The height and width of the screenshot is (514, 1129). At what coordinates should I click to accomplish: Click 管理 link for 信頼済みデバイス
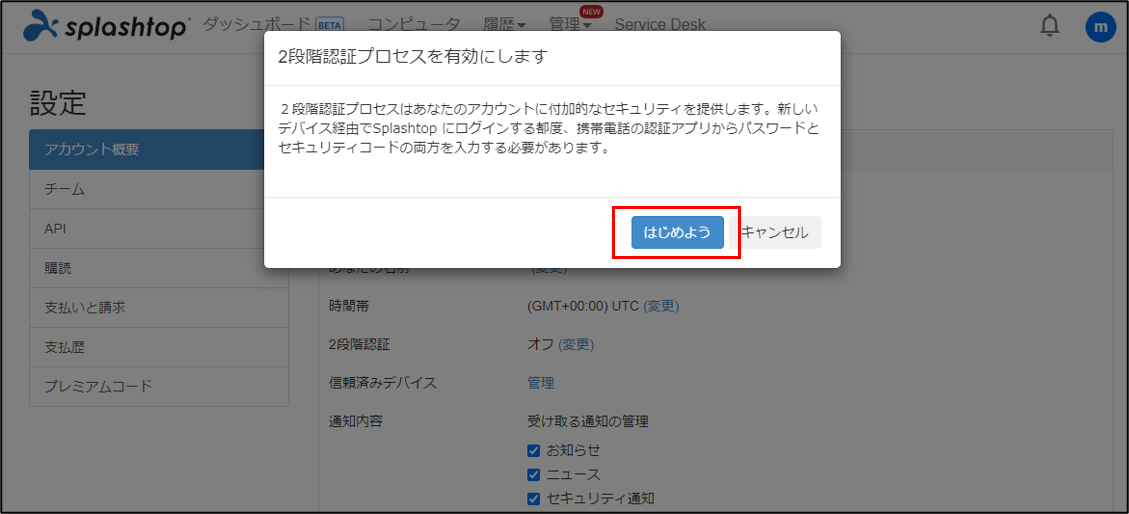(541, 383)
